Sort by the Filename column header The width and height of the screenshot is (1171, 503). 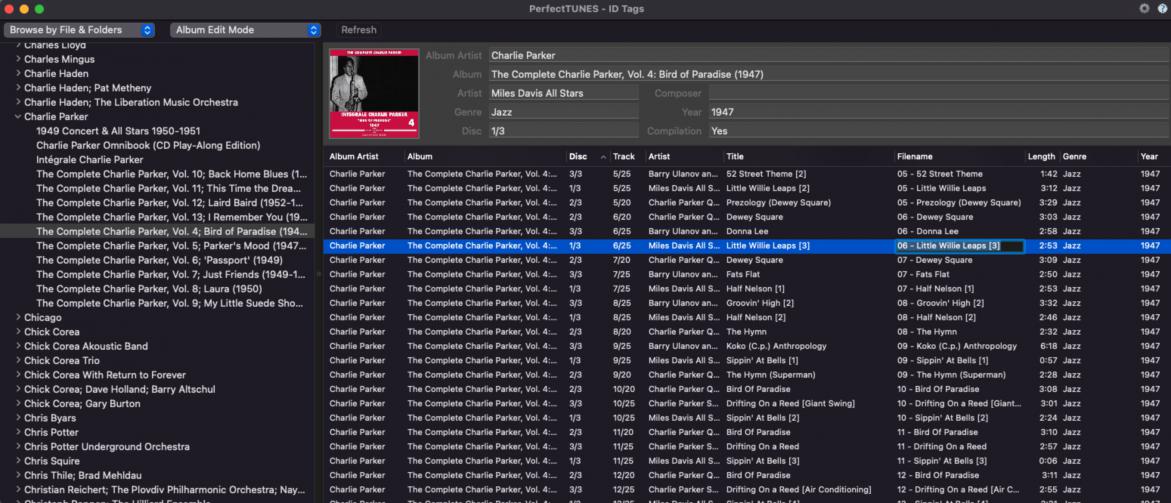pos(915,157)
